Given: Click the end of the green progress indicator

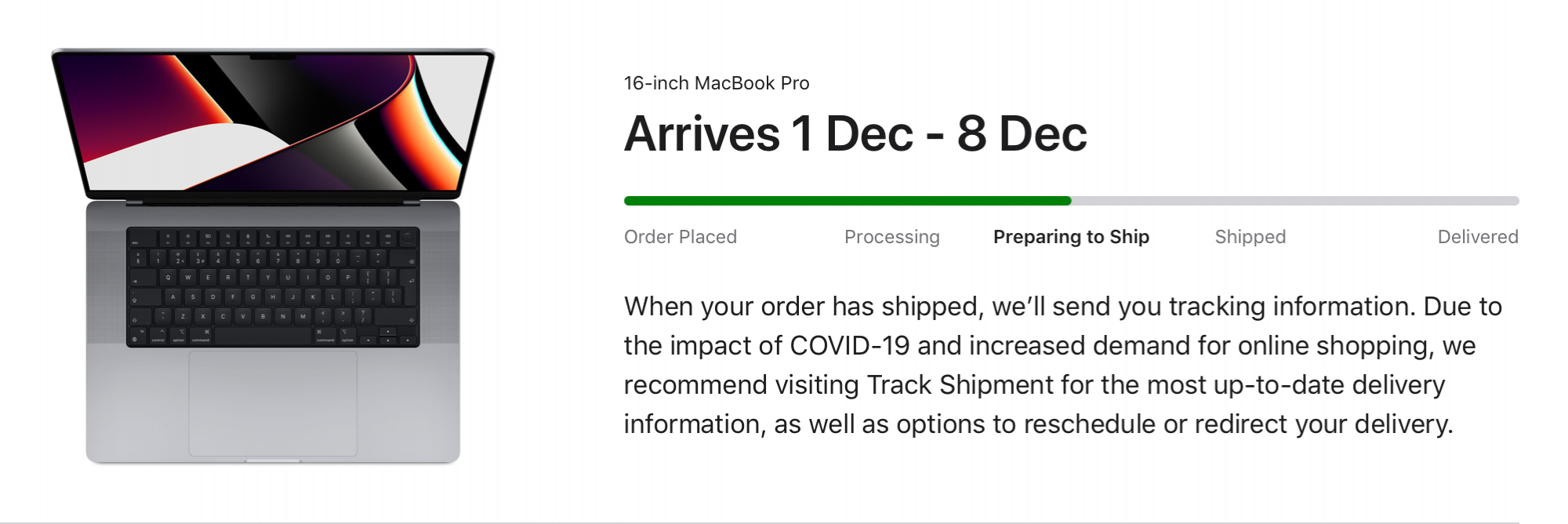Looking at the screenshot, I should (x=1068, y=201).
